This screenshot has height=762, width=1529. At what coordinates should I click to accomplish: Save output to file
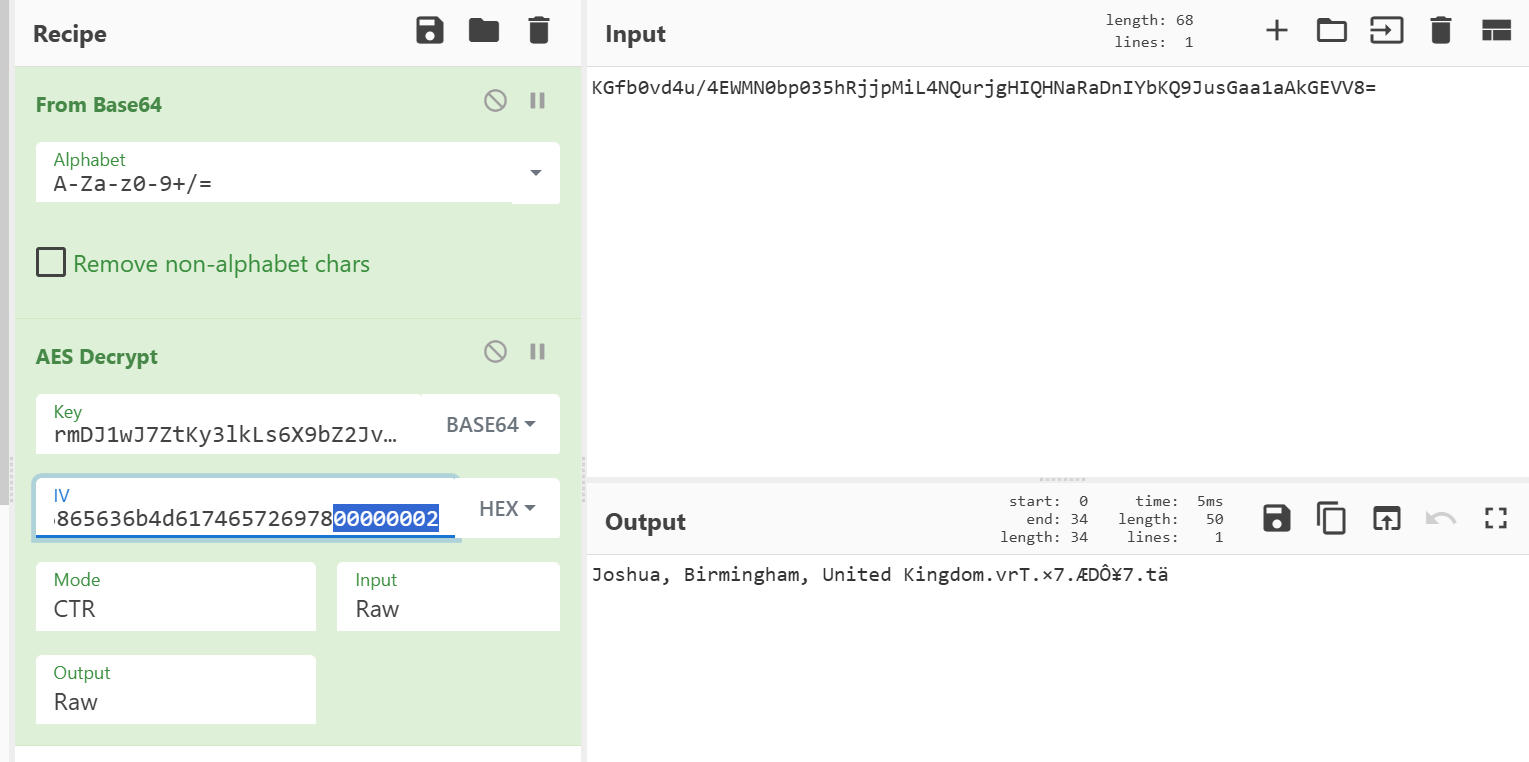click(1277, 518)
